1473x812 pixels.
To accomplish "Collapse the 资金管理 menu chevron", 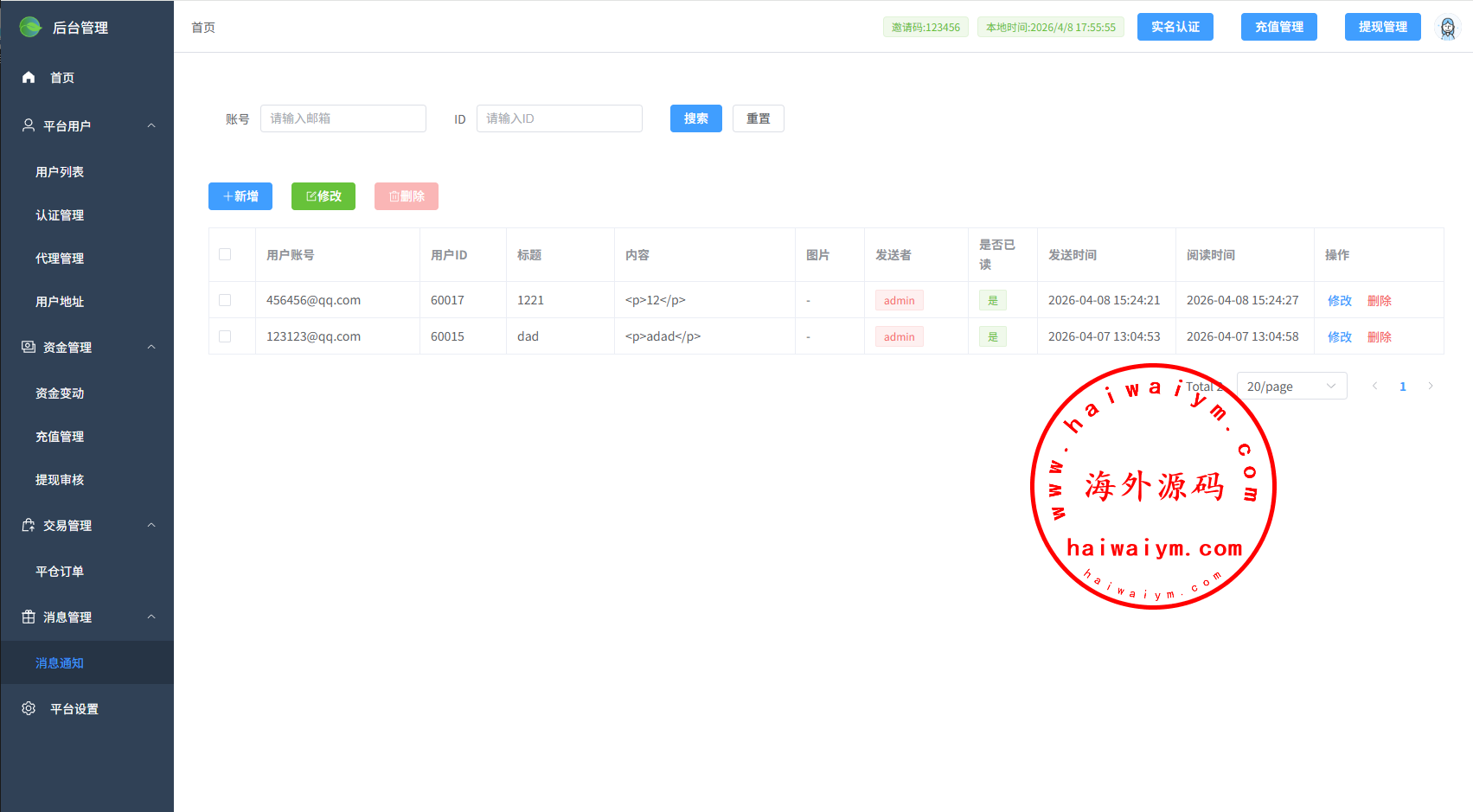I will click(151, 347).
